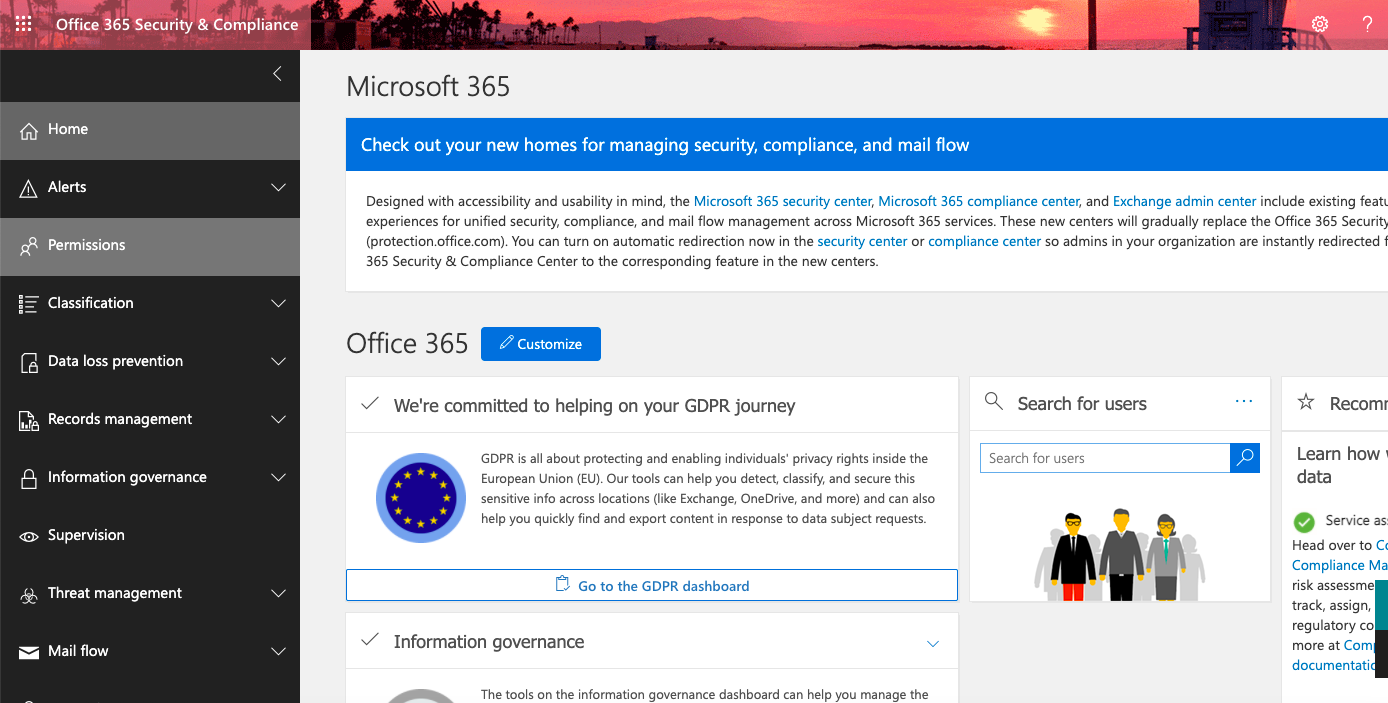Click the EU flag GDPR image
The height and width of the screenshot is (703, 1388).
coord(421,497)
